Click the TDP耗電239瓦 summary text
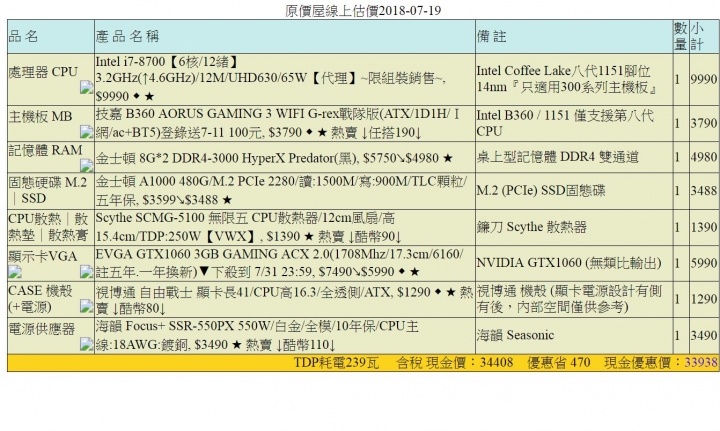This screenshot has height=431, width=720. click(336, 362)
